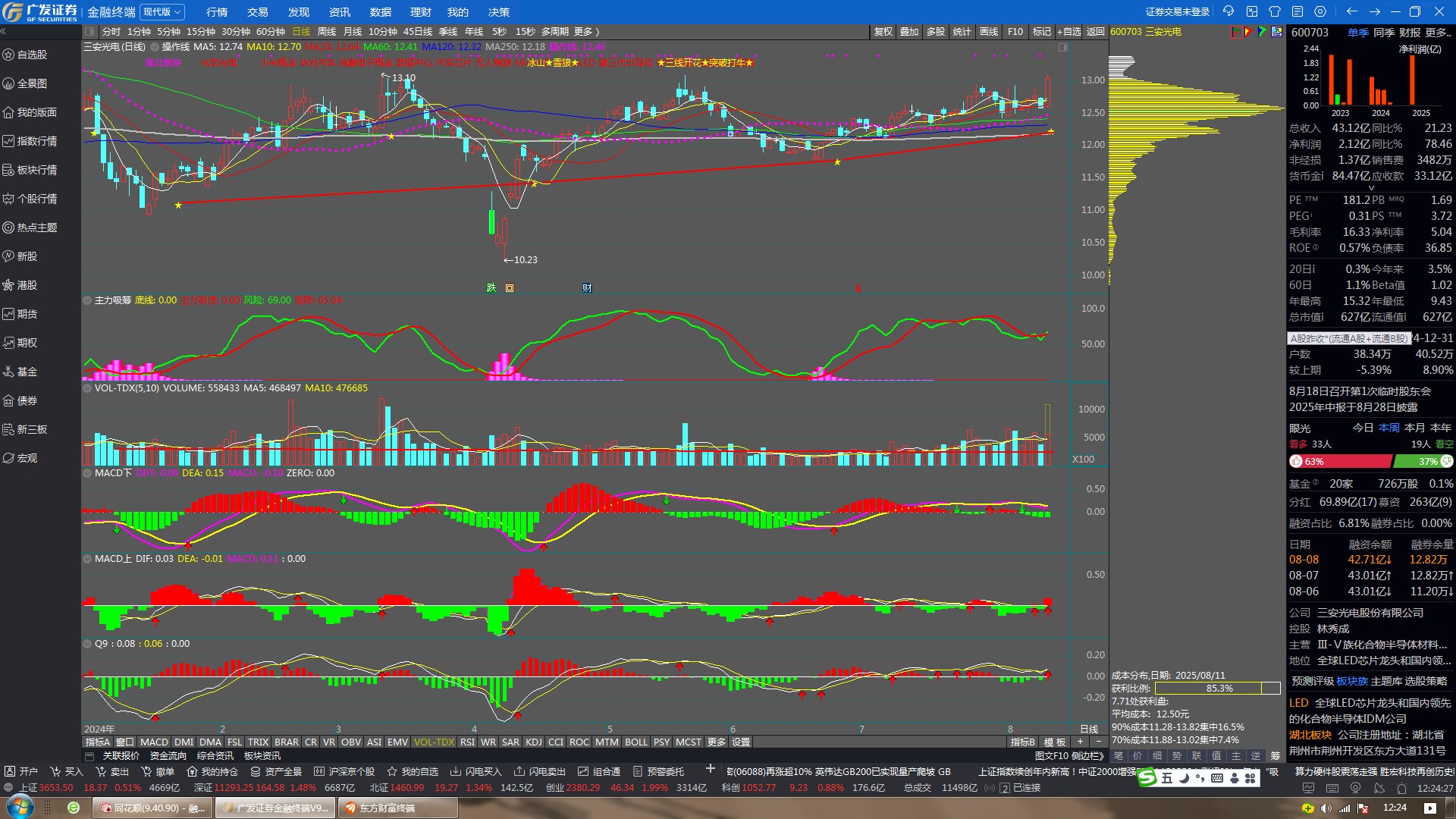Expand 更多 periods after 多周期

click(586, 32)
